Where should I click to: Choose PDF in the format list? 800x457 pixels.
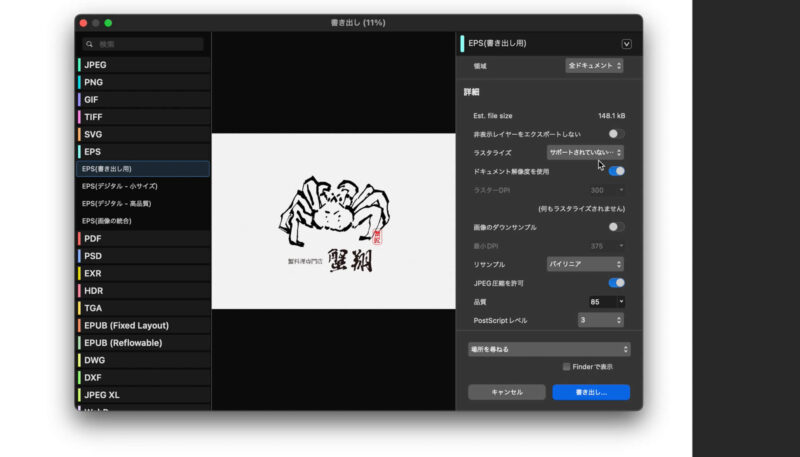tap(144, 238)
